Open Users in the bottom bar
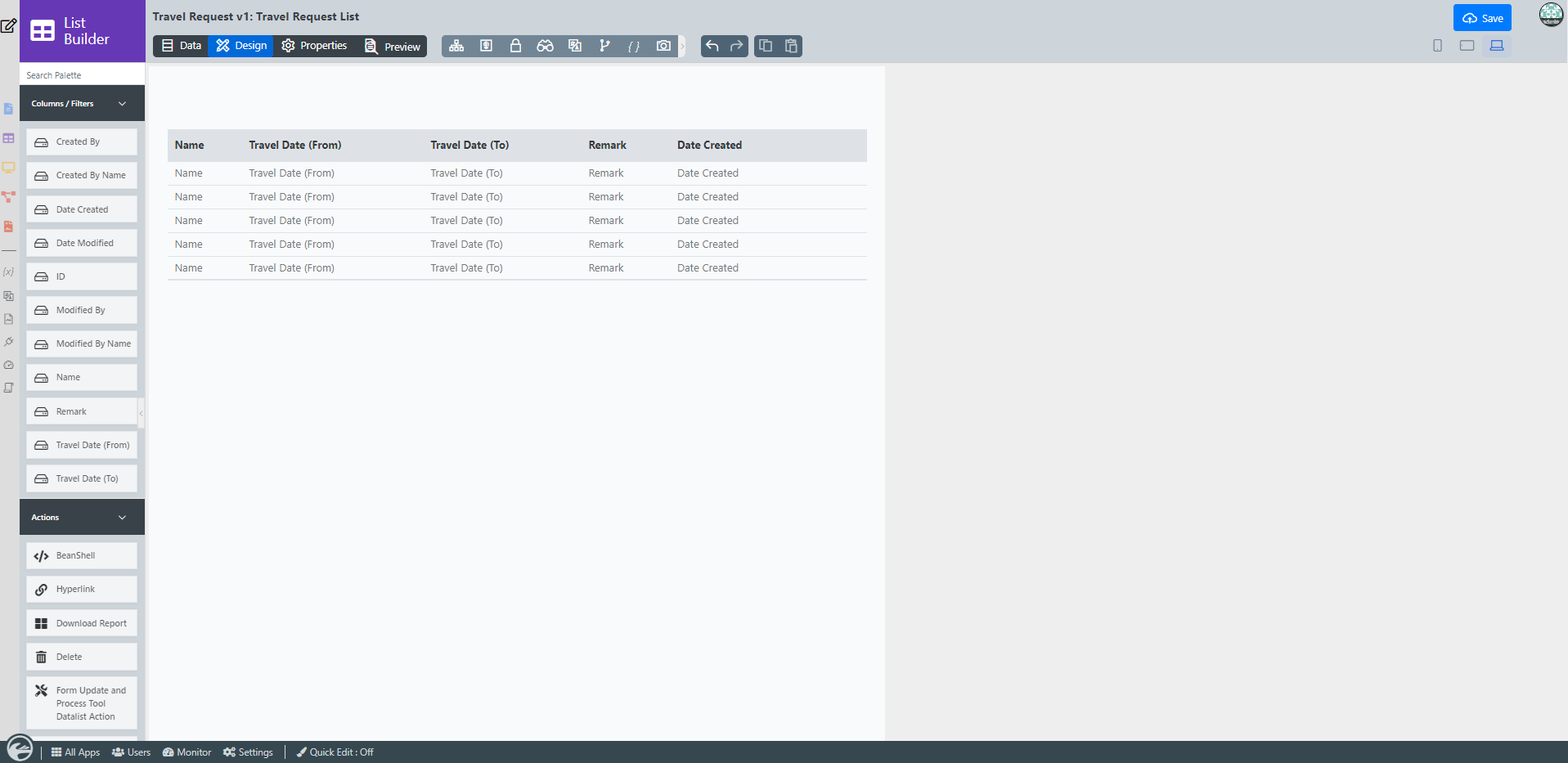 coord(131,752)
